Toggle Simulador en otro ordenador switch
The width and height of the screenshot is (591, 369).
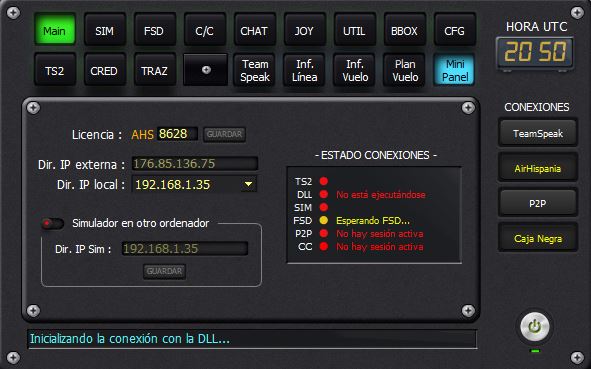pyautogui.click(x=52, y=224)
